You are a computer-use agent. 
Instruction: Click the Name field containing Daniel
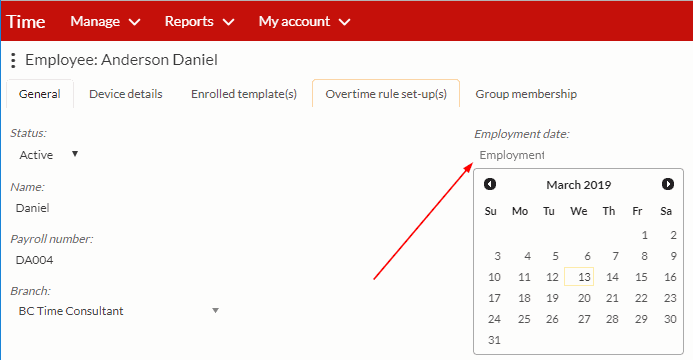pyautogui.click(x=32, y=208)
